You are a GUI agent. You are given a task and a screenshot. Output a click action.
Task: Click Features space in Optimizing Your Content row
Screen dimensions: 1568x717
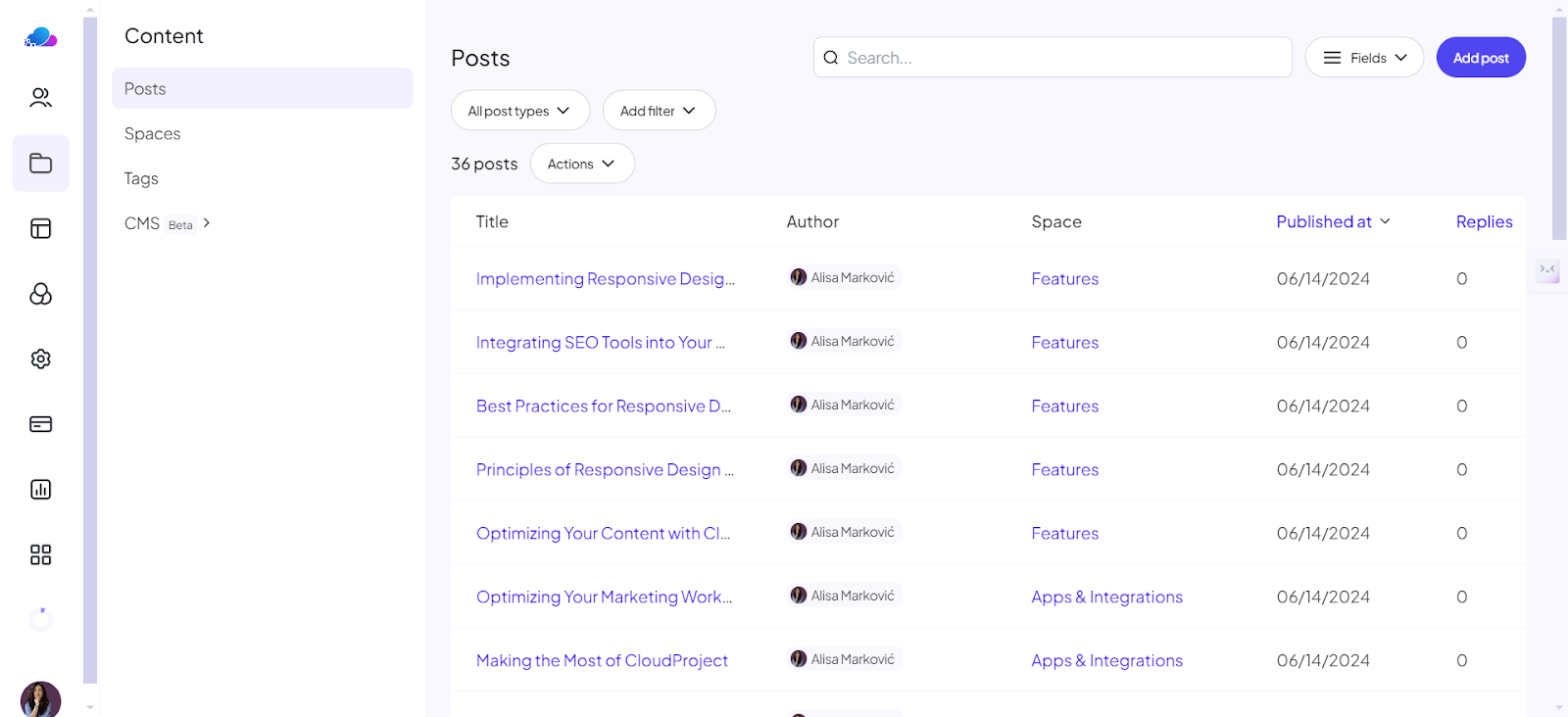click(1064, 533)
